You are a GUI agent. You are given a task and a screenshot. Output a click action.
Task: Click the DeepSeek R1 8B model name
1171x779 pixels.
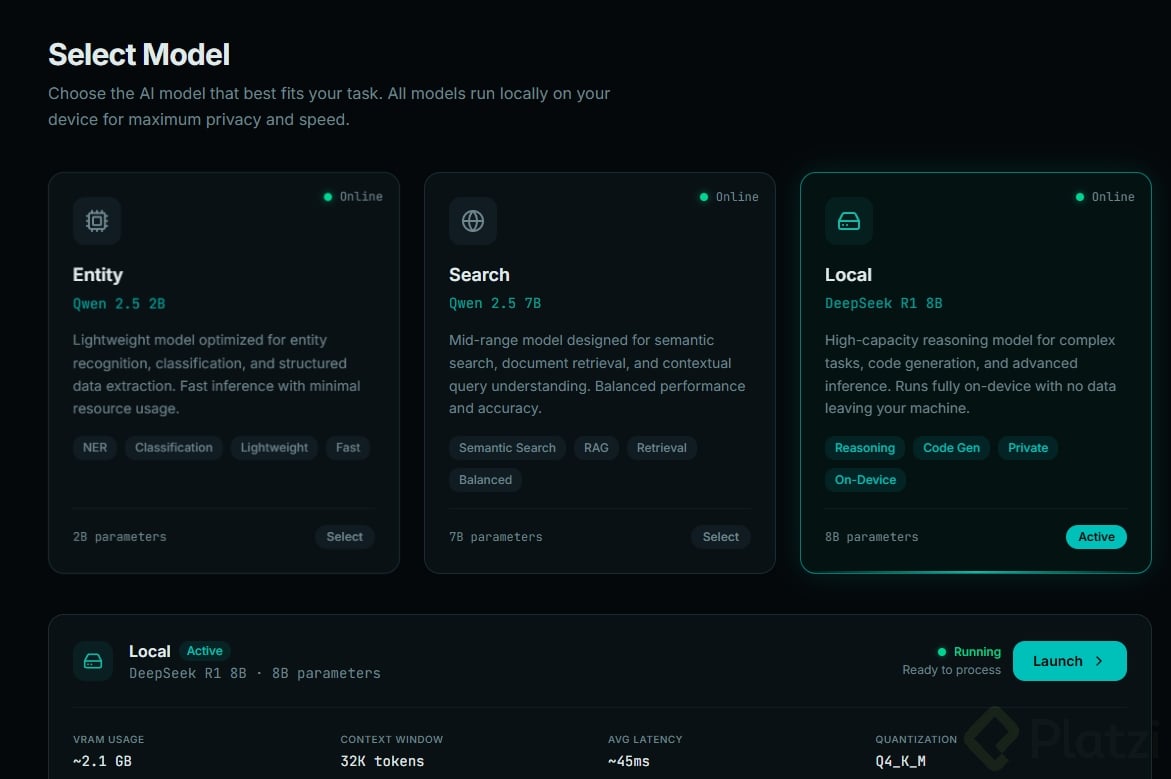pos(883,303)
